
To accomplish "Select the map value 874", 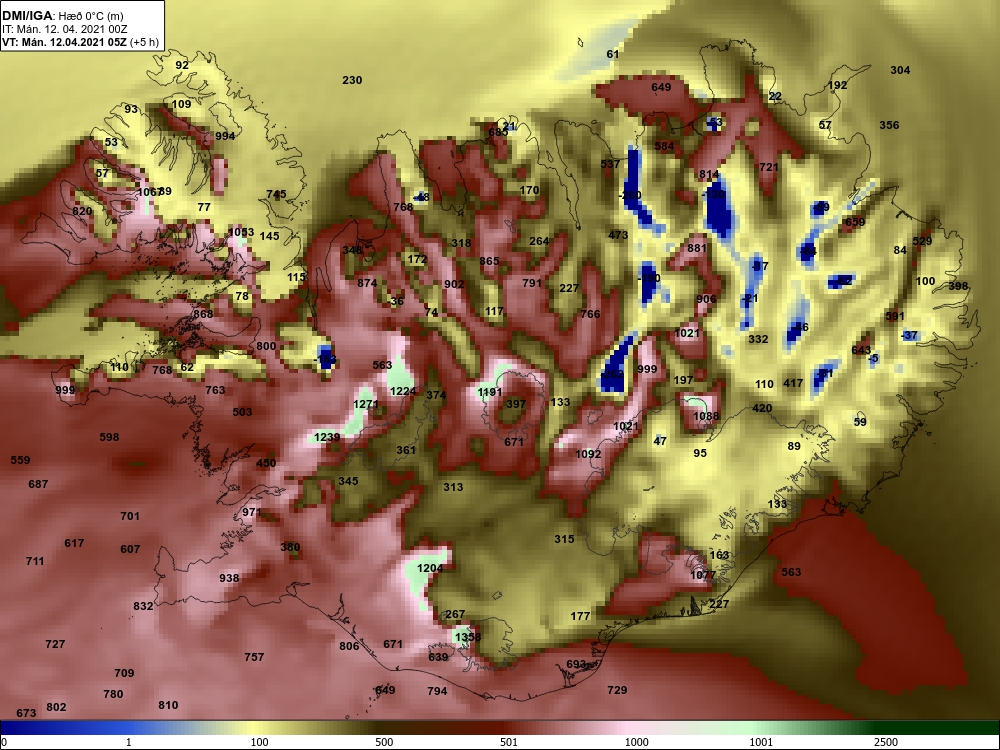I will click(x=367, y=283).
